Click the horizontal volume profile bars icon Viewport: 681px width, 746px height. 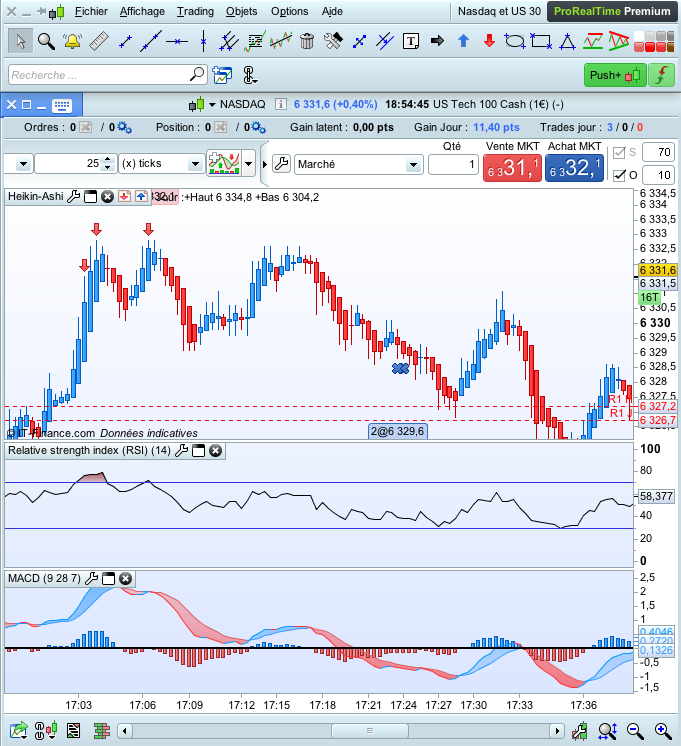(x=101, y=731)
